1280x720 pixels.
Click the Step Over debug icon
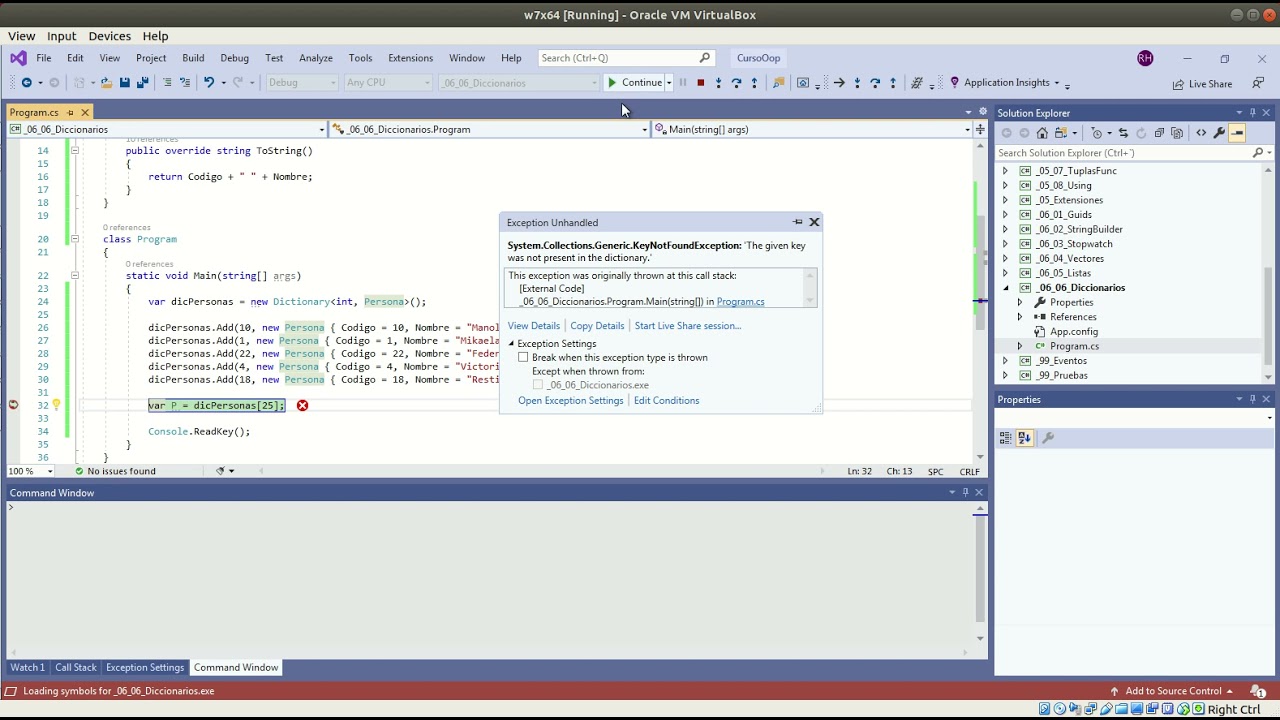(736, 83)
